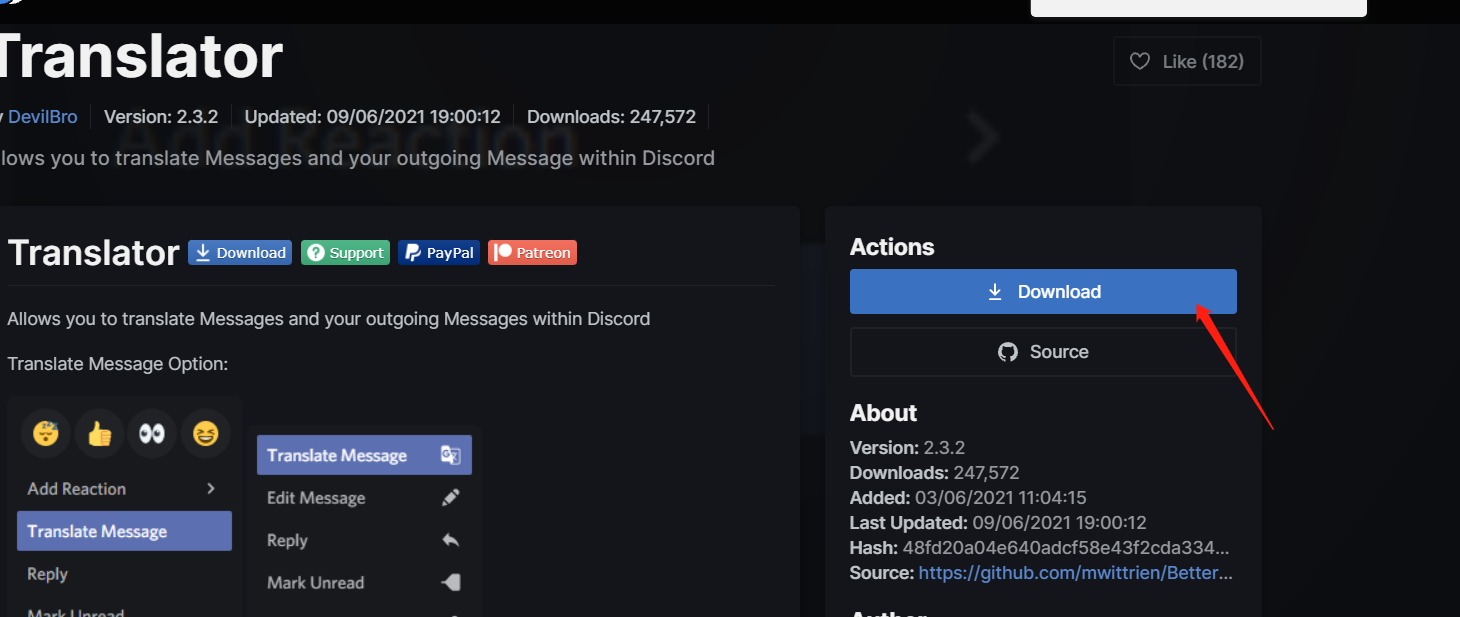Select Translate Message with translate icon
1460x617 pixels.
(364, 455)
